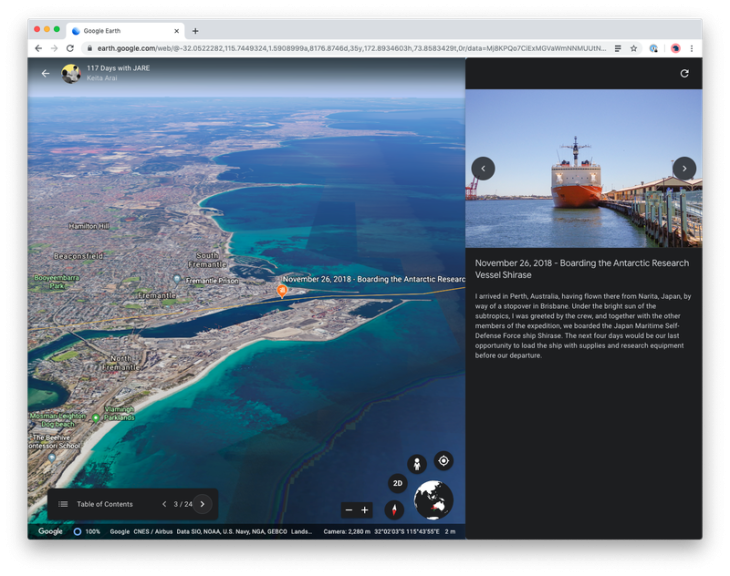Select the Google Earth browser tab
This screenshot has height=576, width=730.
click(x=125, y=31)
